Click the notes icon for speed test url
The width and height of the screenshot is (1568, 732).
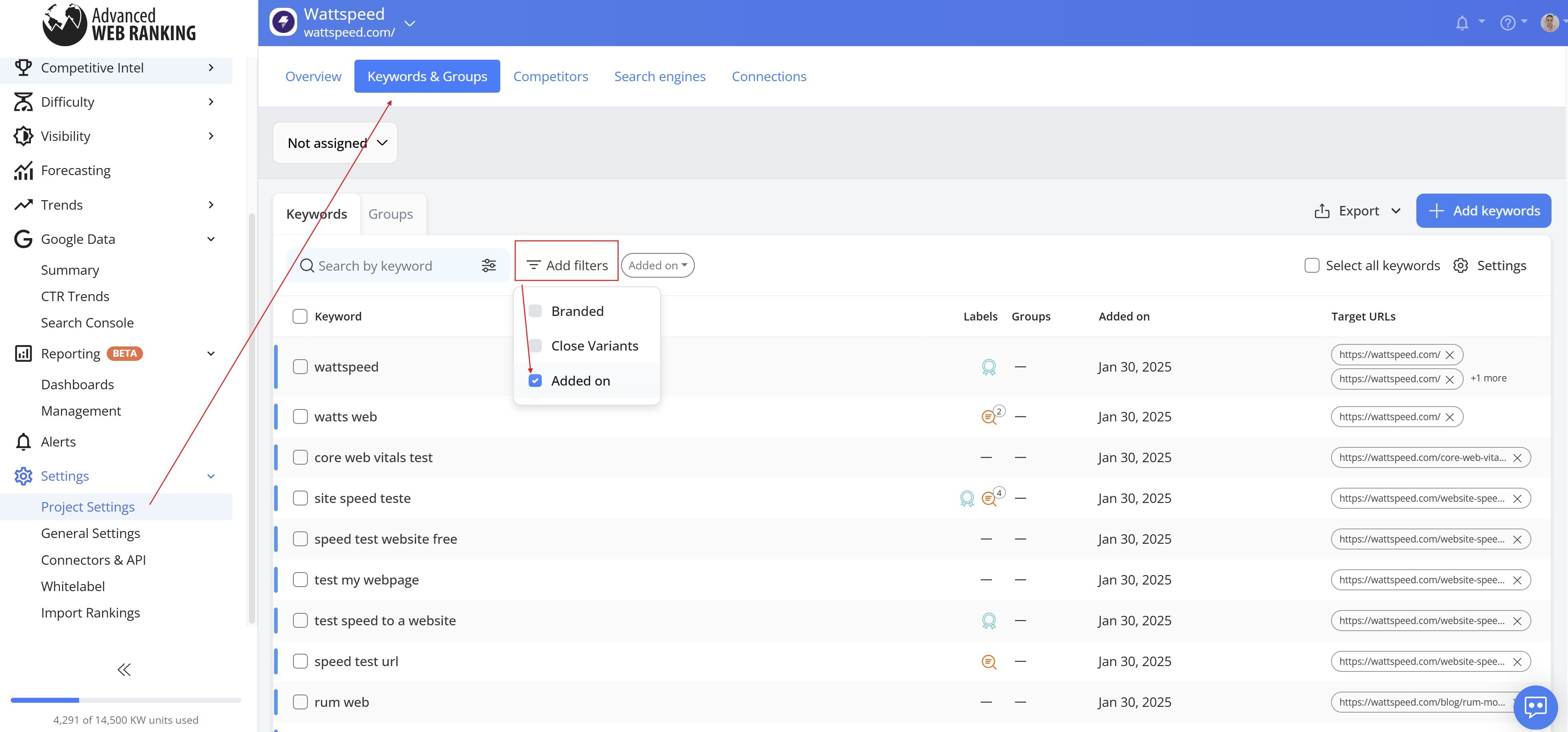click(989, 662)
